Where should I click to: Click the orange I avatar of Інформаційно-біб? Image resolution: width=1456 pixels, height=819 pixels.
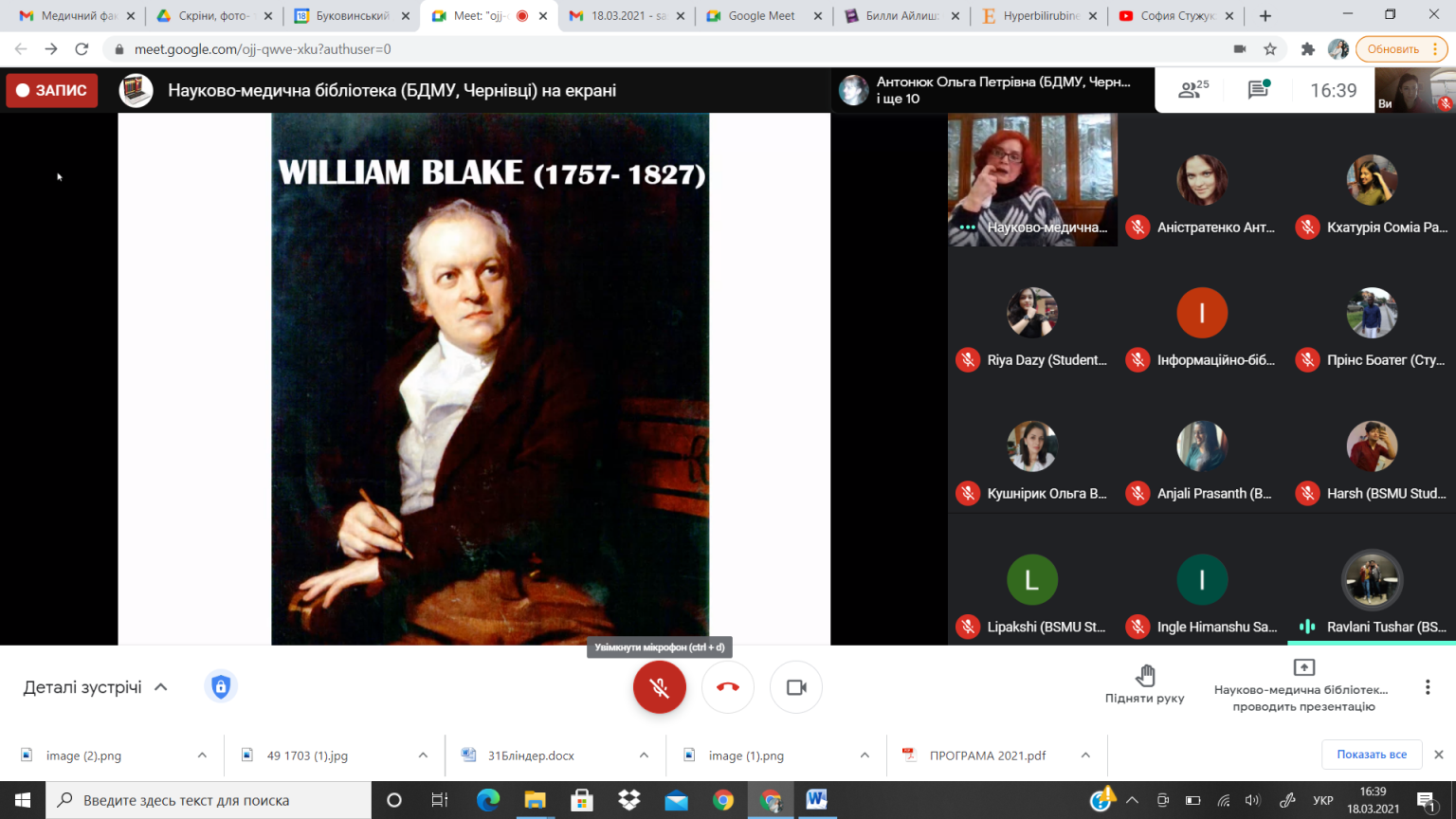click(1202, 313)
